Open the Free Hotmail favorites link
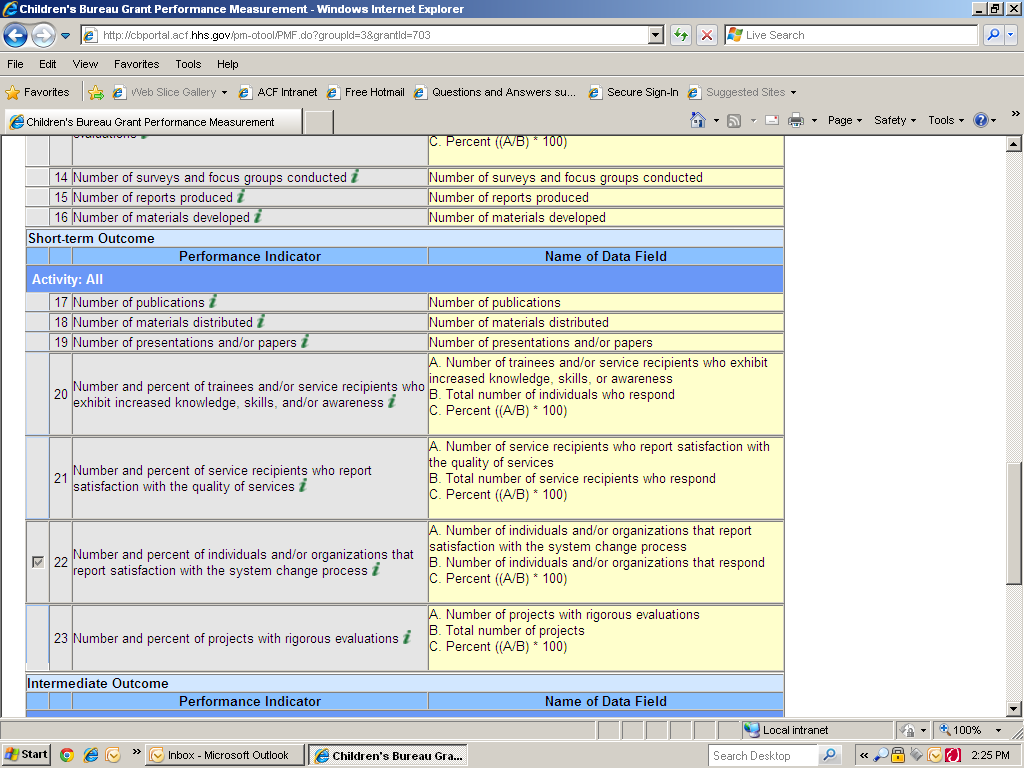Viewport: 1024px width, 768px height. point(366,93)
